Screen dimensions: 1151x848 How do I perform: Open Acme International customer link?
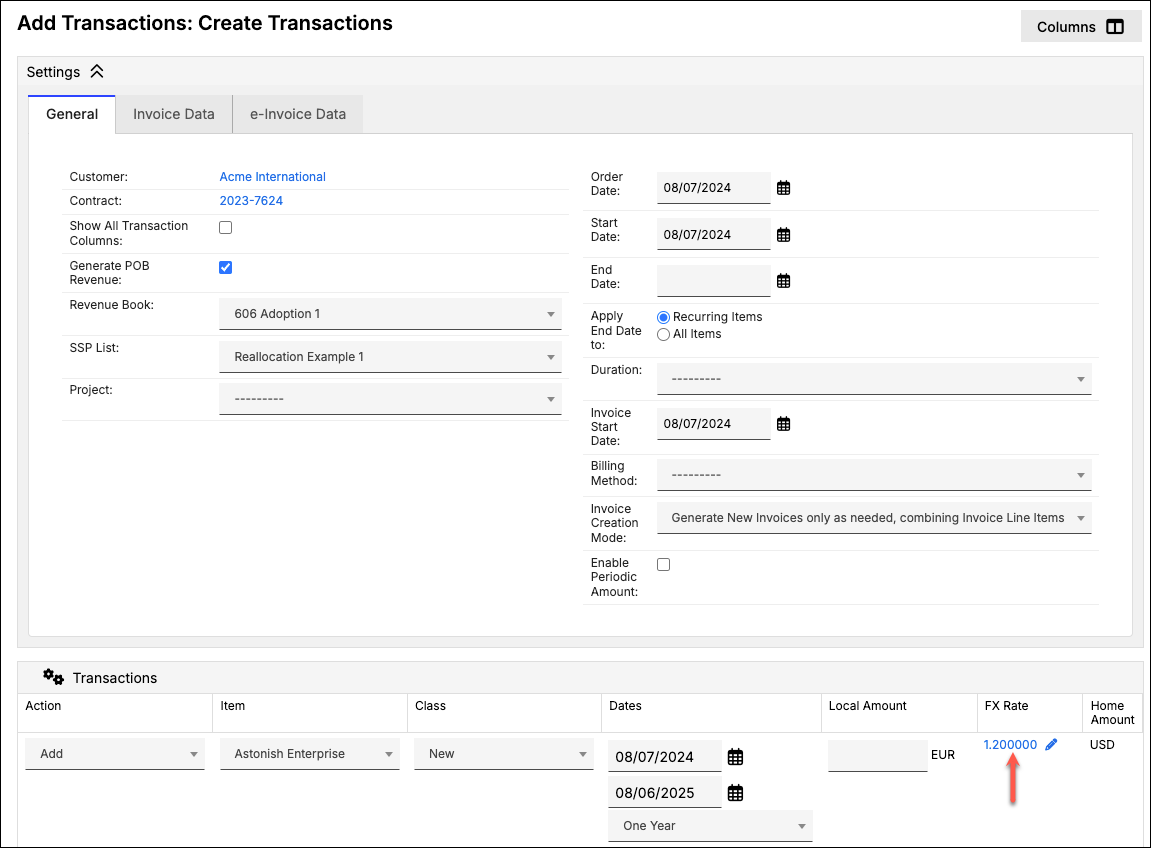272,177
